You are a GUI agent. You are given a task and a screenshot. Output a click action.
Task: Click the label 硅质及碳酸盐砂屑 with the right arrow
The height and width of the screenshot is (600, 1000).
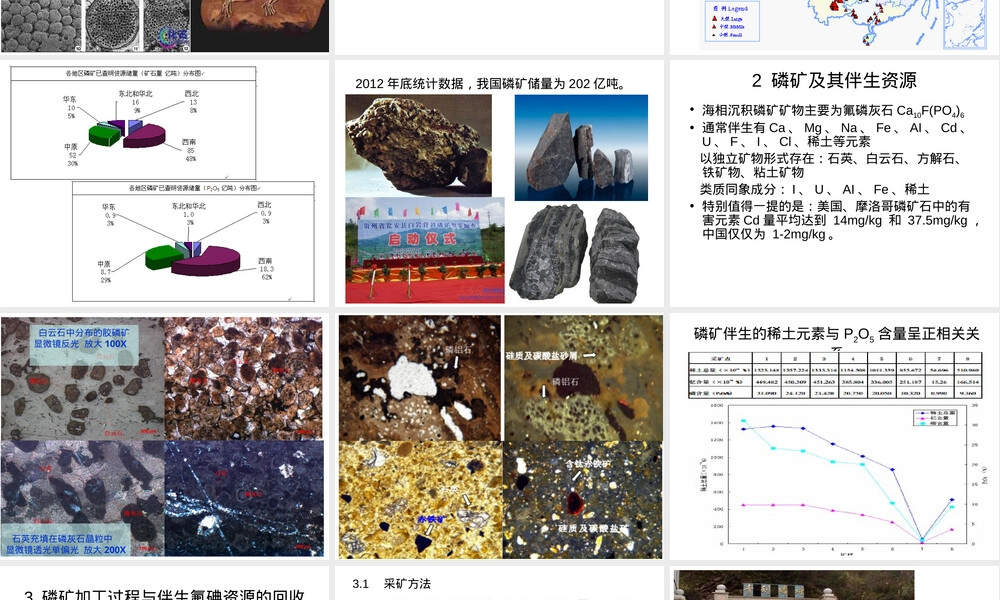551,355
